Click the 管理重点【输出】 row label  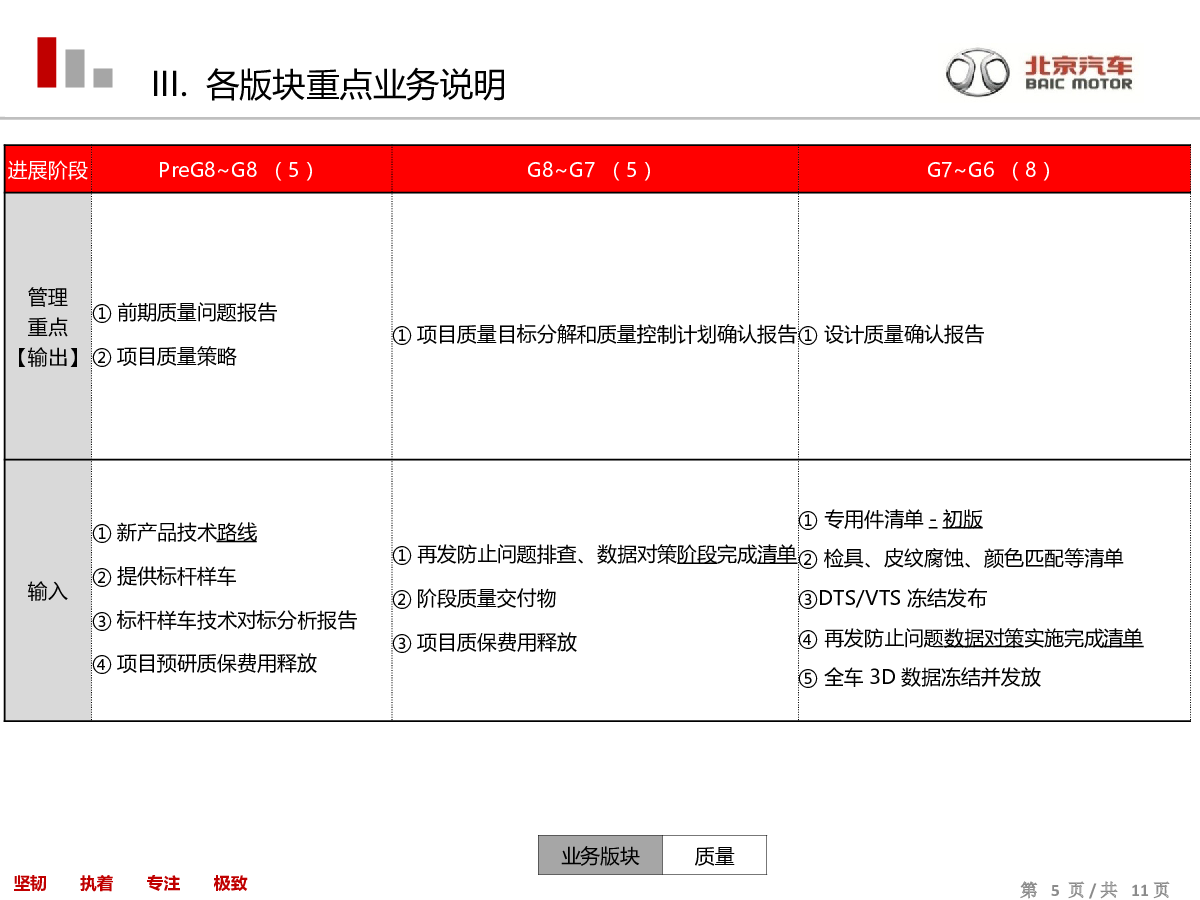pos(48,327)
